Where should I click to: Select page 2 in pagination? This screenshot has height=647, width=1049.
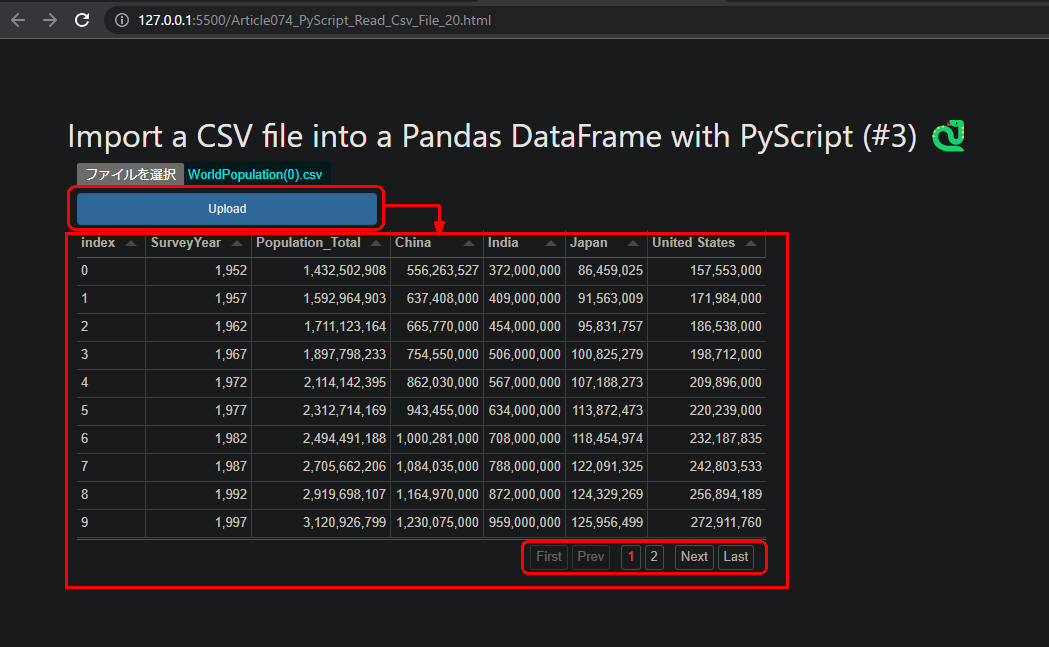[x=654, y=557]
